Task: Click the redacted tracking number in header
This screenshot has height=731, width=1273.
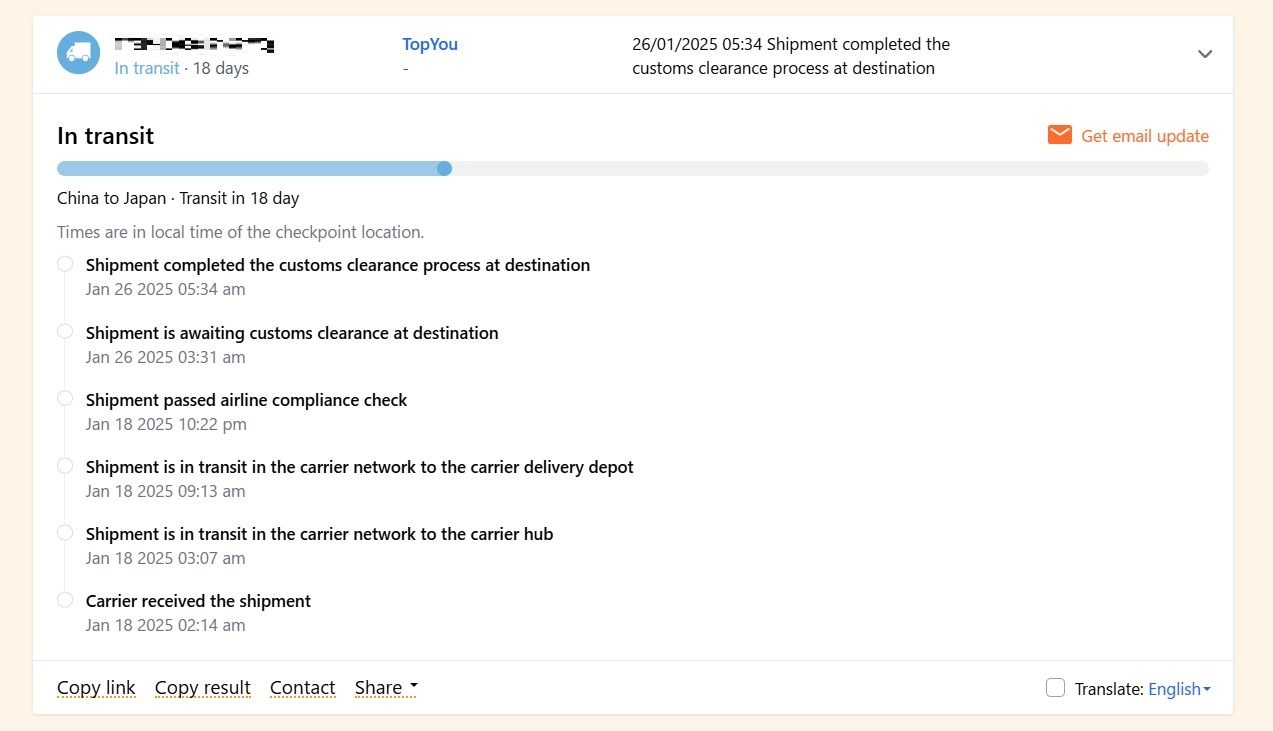Action: (x=194, y=44)
